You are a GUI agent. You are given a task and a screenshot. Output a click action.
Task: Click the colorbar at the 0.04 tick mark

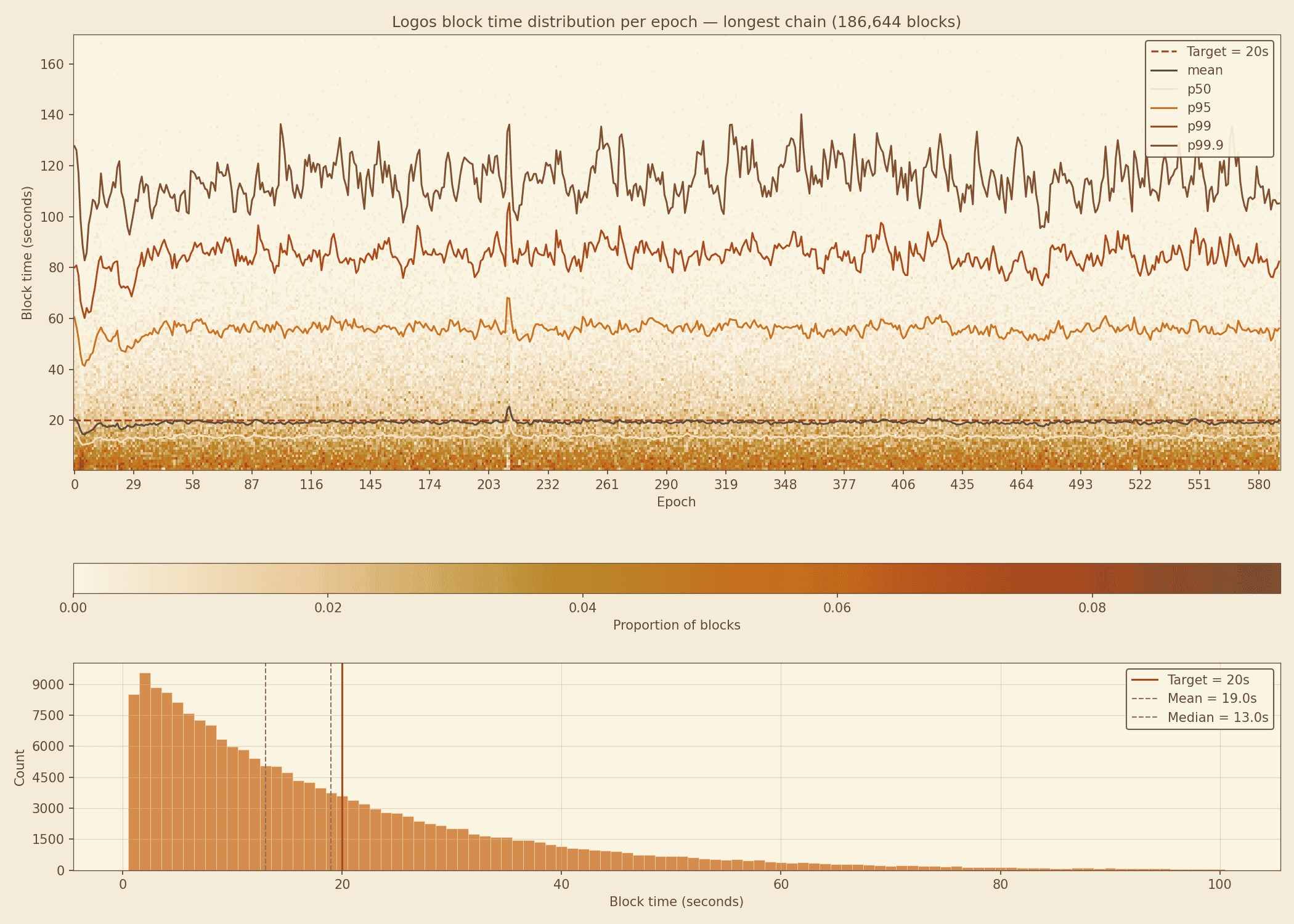click(x=582, y=578)
